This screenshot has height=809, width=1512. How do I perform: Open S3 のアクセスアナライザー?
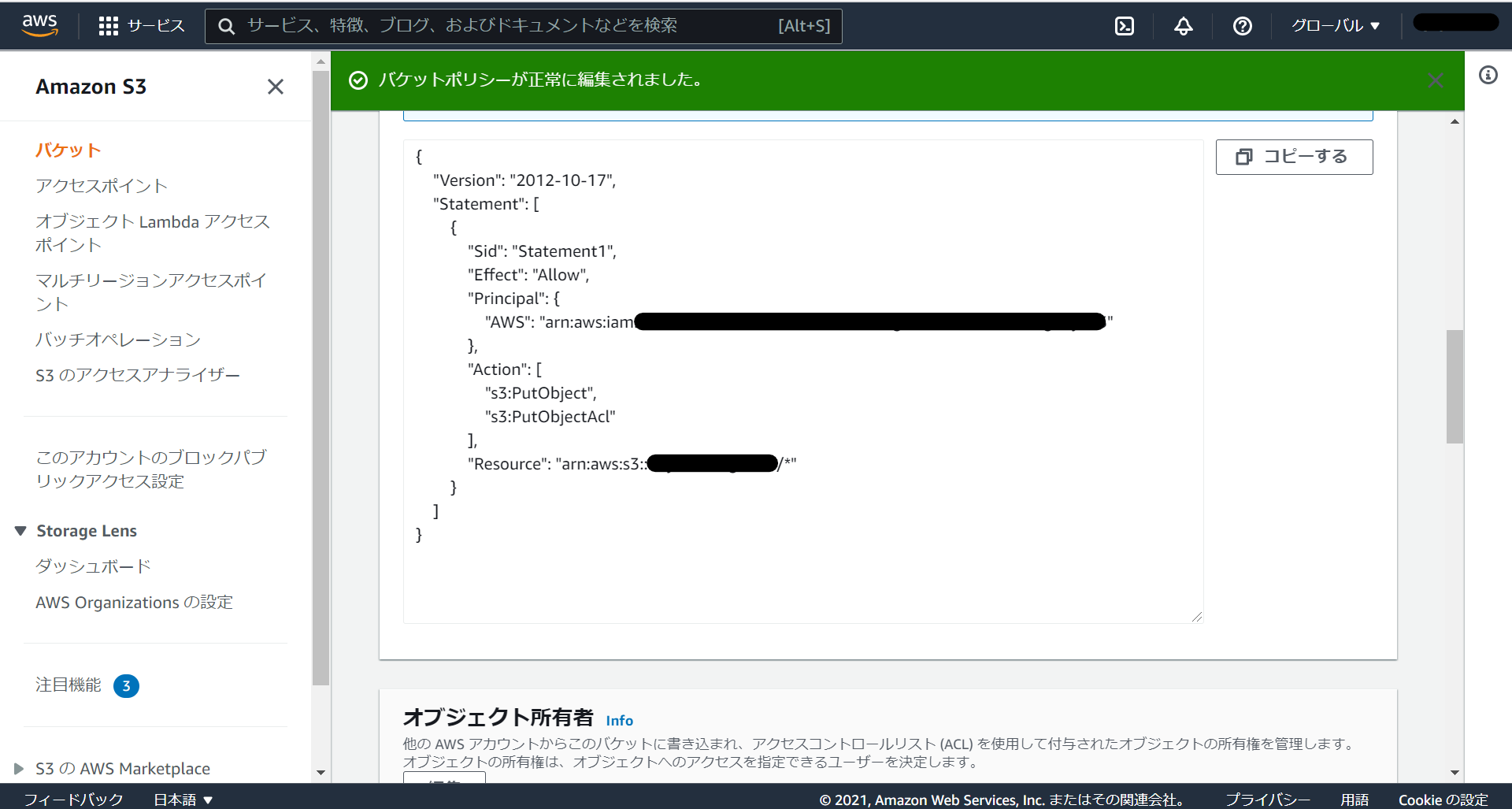point(138,375)
